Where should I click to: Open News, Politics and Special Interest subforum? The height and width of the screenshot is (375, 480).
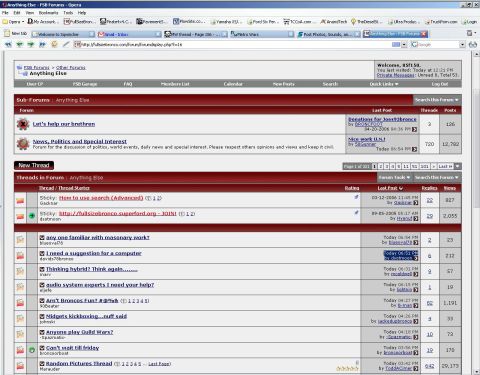[x=80, y=141]
